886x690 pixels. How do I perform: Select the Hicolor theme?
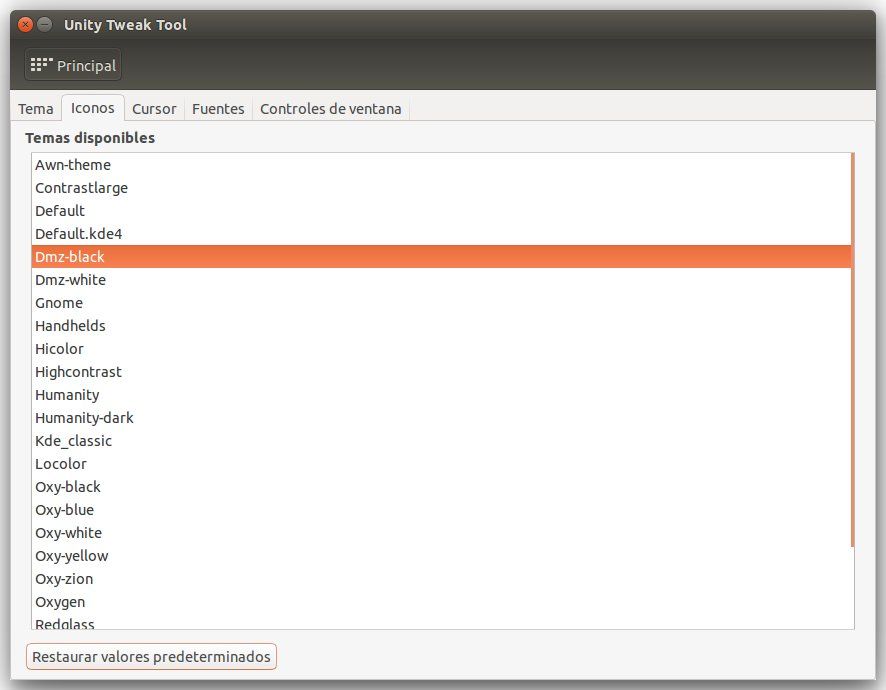[441, 349]
